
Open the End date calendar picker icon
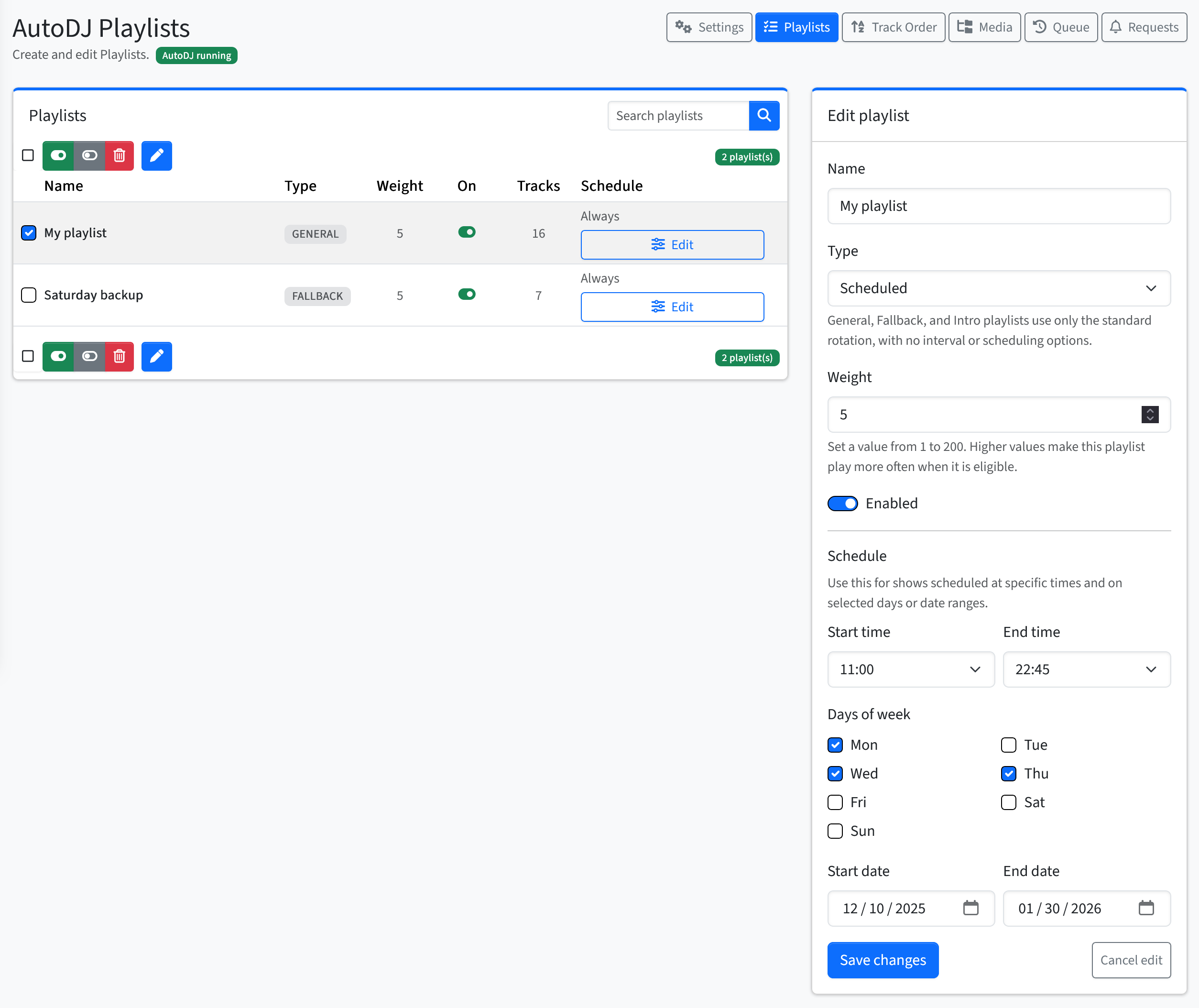[x=1146, y=908]
